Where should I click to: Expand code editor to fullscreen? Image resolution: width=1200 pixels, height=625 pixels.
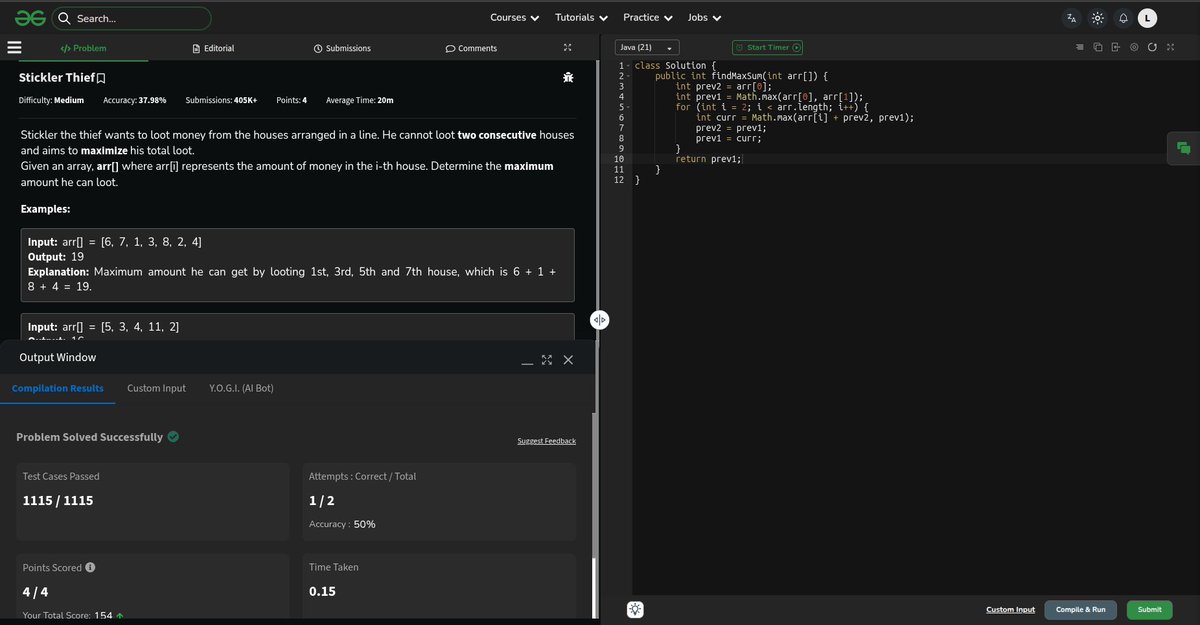click(x=1169, y=47)
